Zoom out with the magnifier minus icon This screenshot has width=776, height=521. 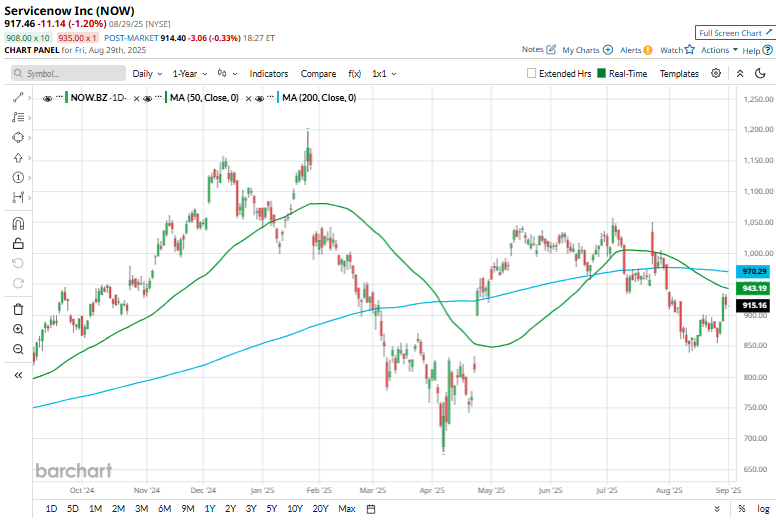coord(18,349)
